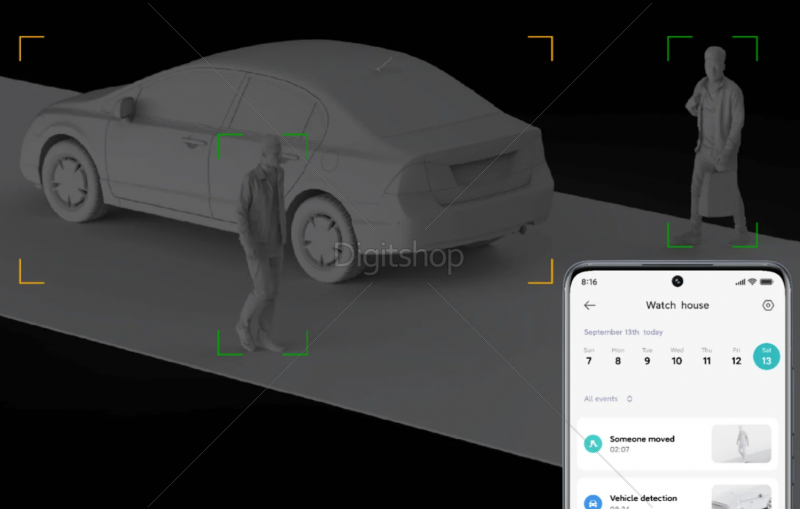Tap the cellular signal bars icon
The image size is (800, 509).
coord(739,282)
